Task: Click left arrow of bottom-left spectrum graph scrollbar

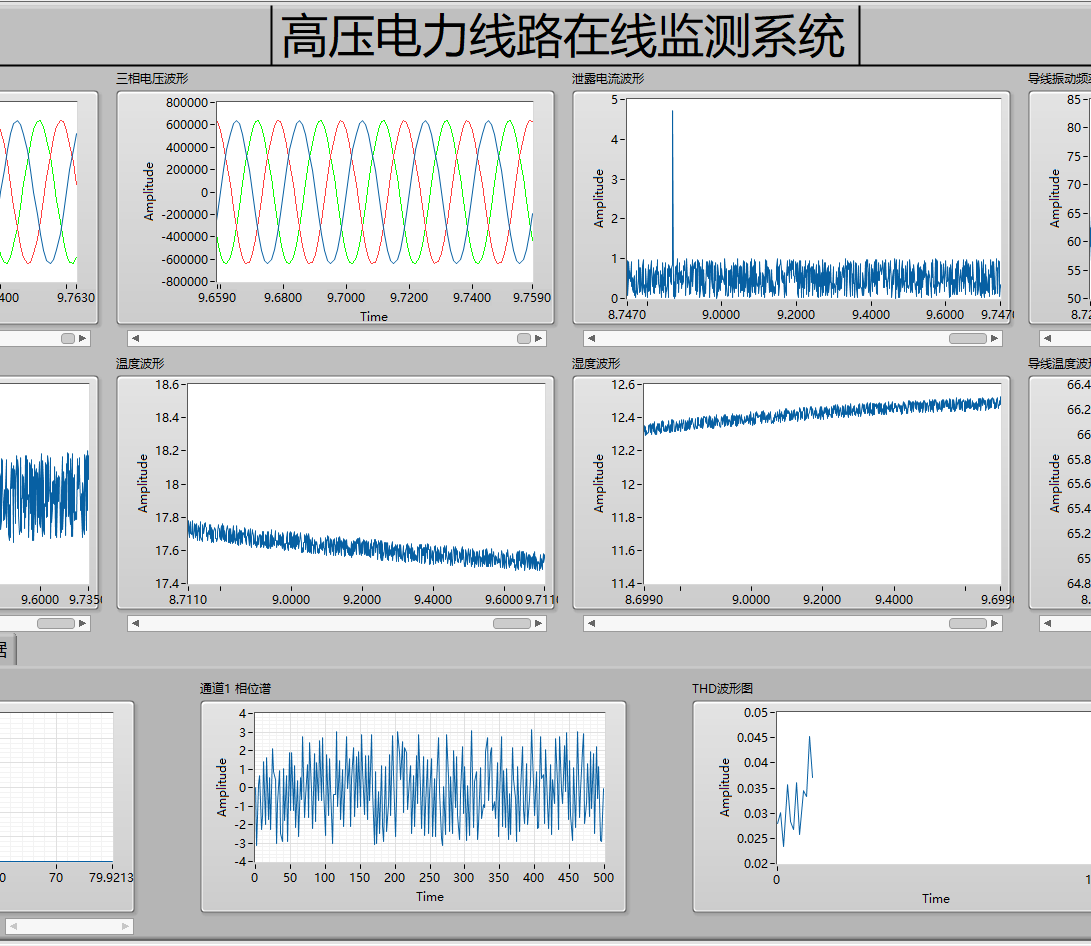Action: (13, 927)
